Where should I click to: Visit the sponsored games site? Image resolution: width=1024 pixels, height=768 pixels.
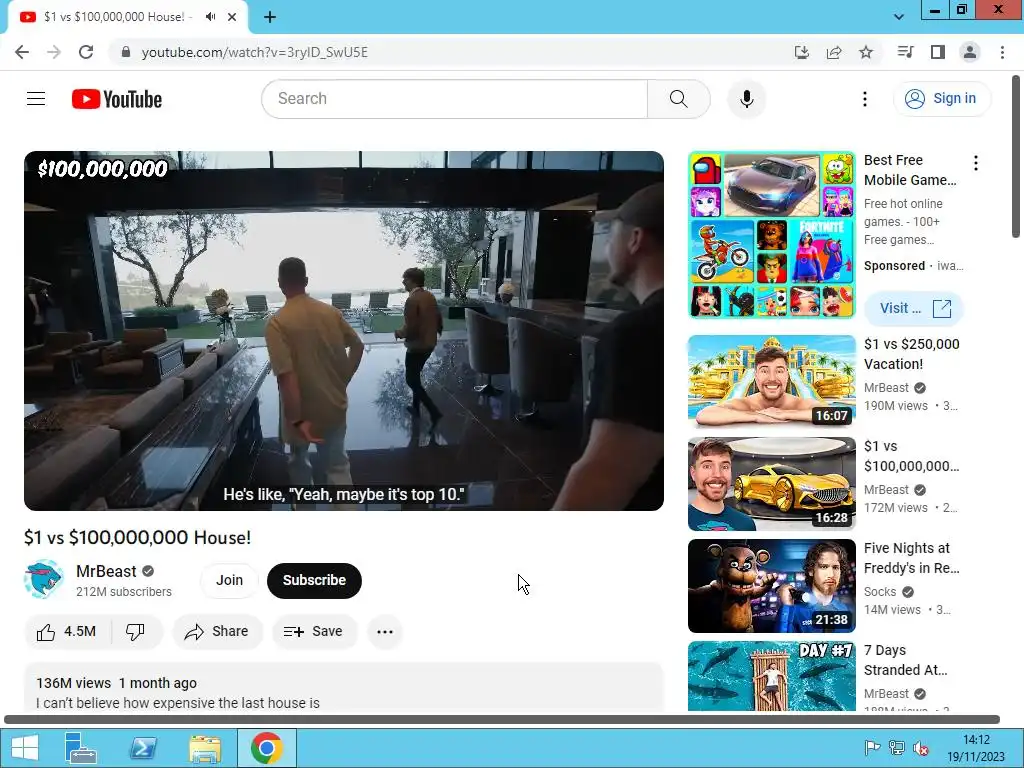[914, 308]
